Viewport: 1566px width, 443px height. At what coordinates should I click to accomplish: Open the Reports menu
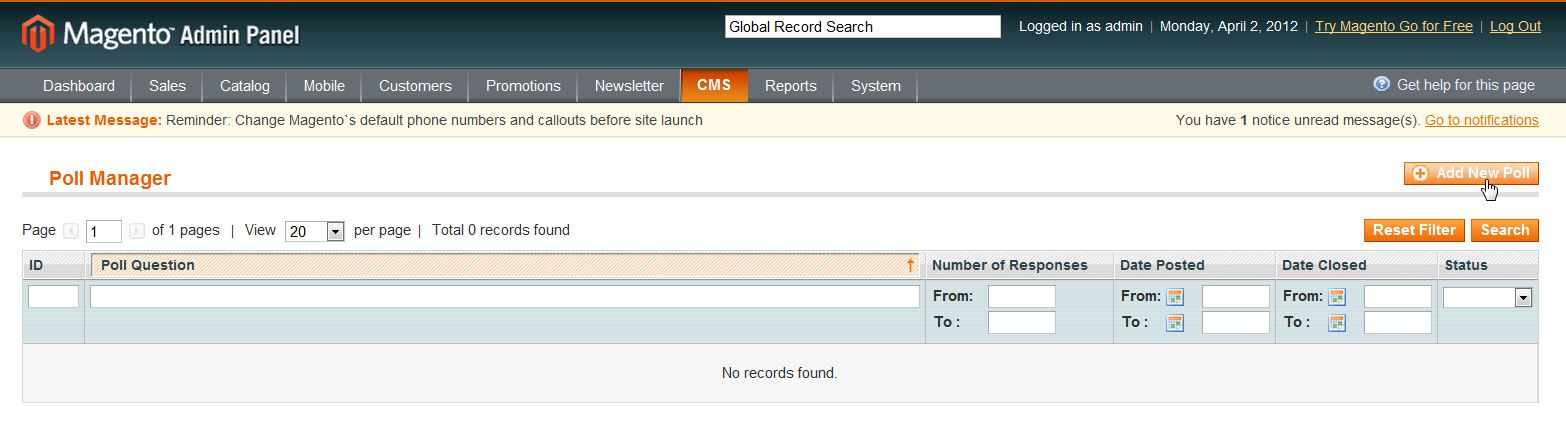(791, 86)
